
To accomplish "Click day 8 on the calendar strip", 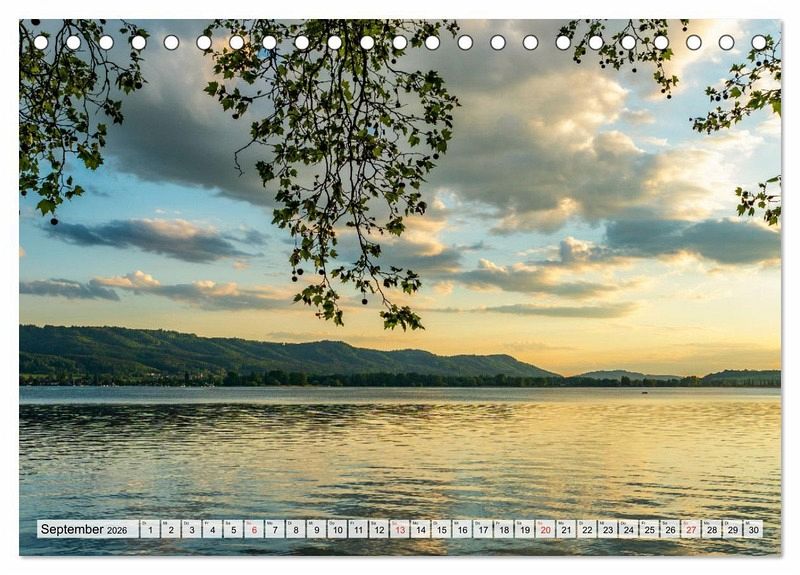I will click(x=295, y=529).
